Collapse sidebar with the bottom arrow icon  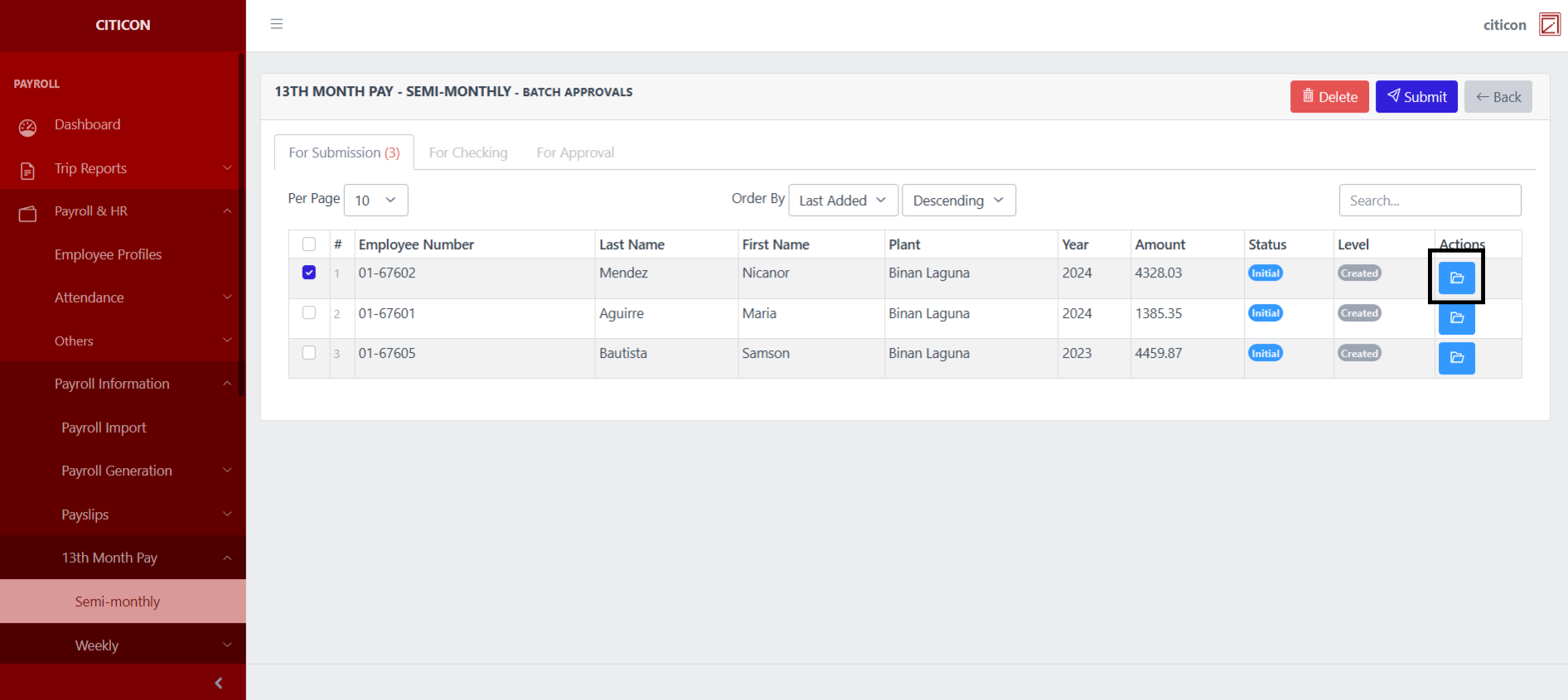pyautogui.click(x=219, y=683)
